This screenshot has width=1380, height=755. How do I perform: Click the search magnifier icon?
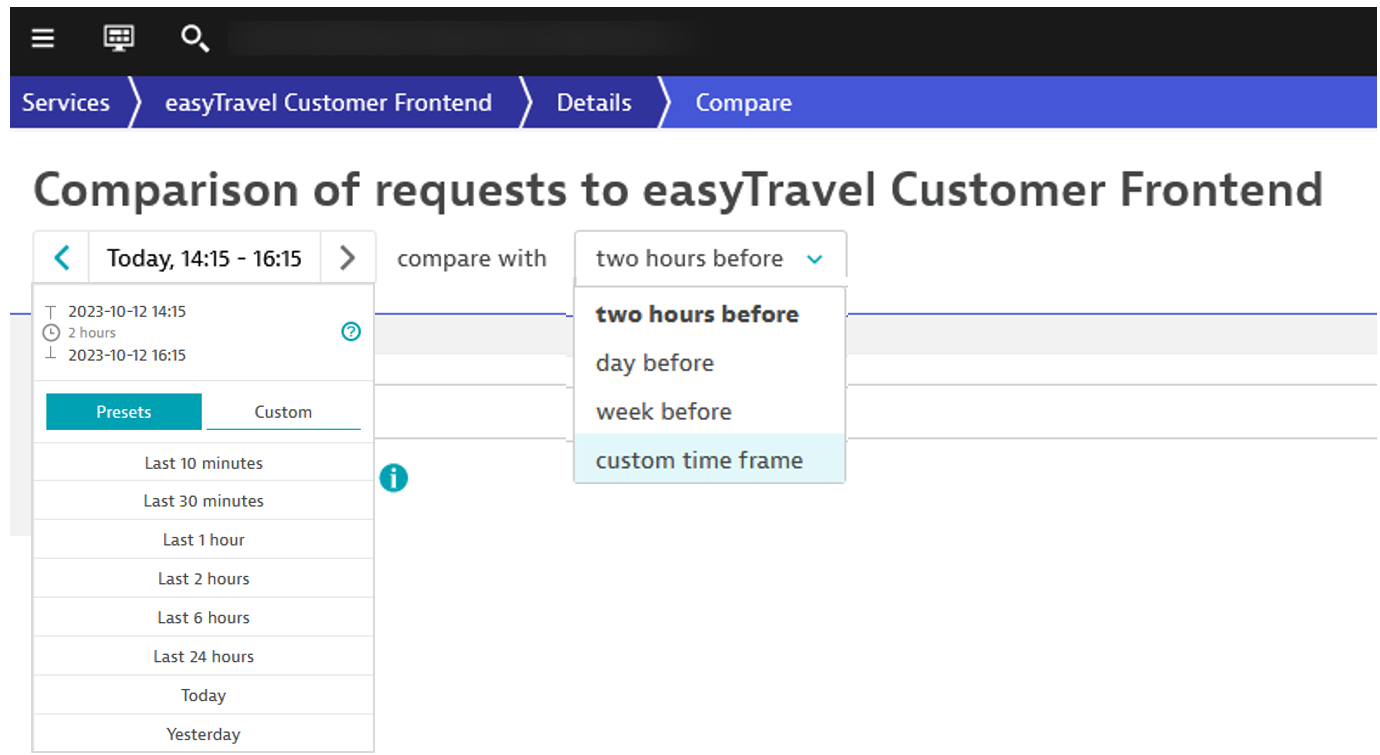(194, 38)
